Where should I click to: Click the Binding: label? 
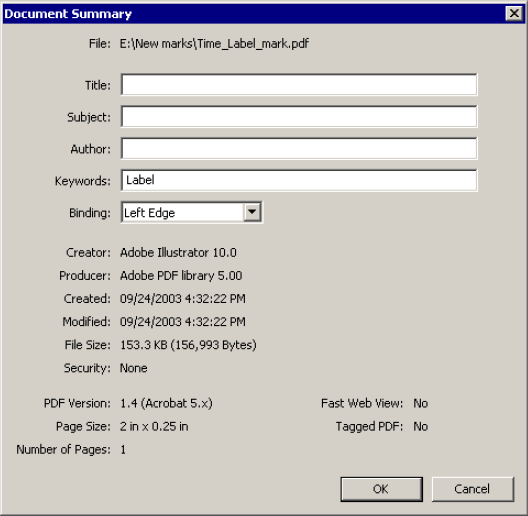coord(90,213)
